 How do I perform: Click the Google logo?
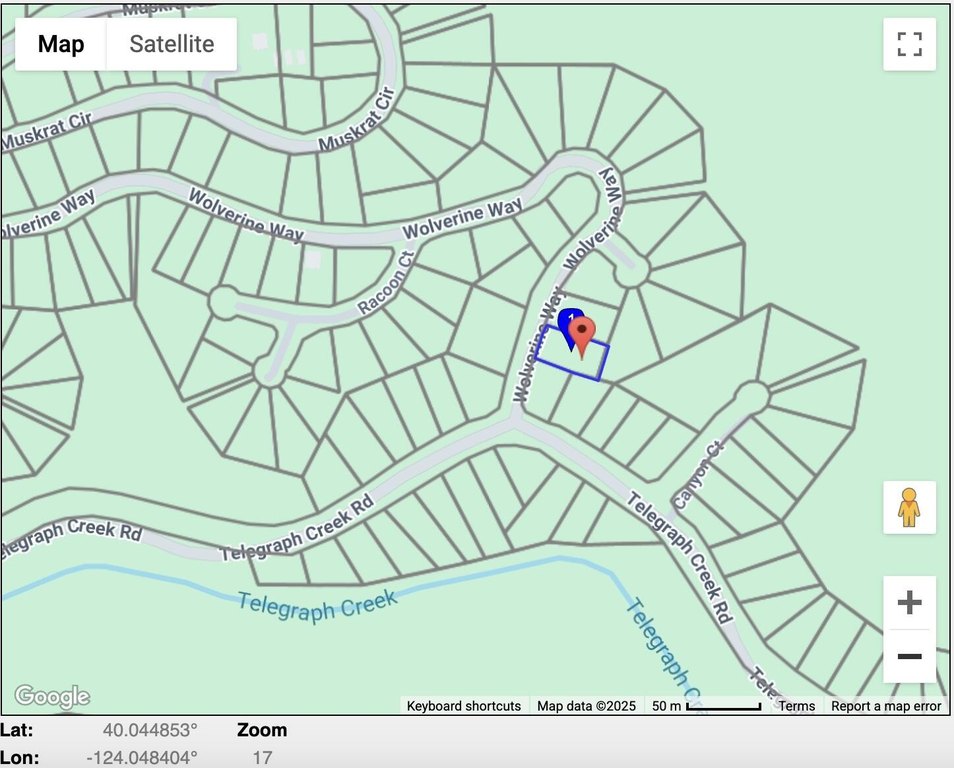tap(52, 696)
